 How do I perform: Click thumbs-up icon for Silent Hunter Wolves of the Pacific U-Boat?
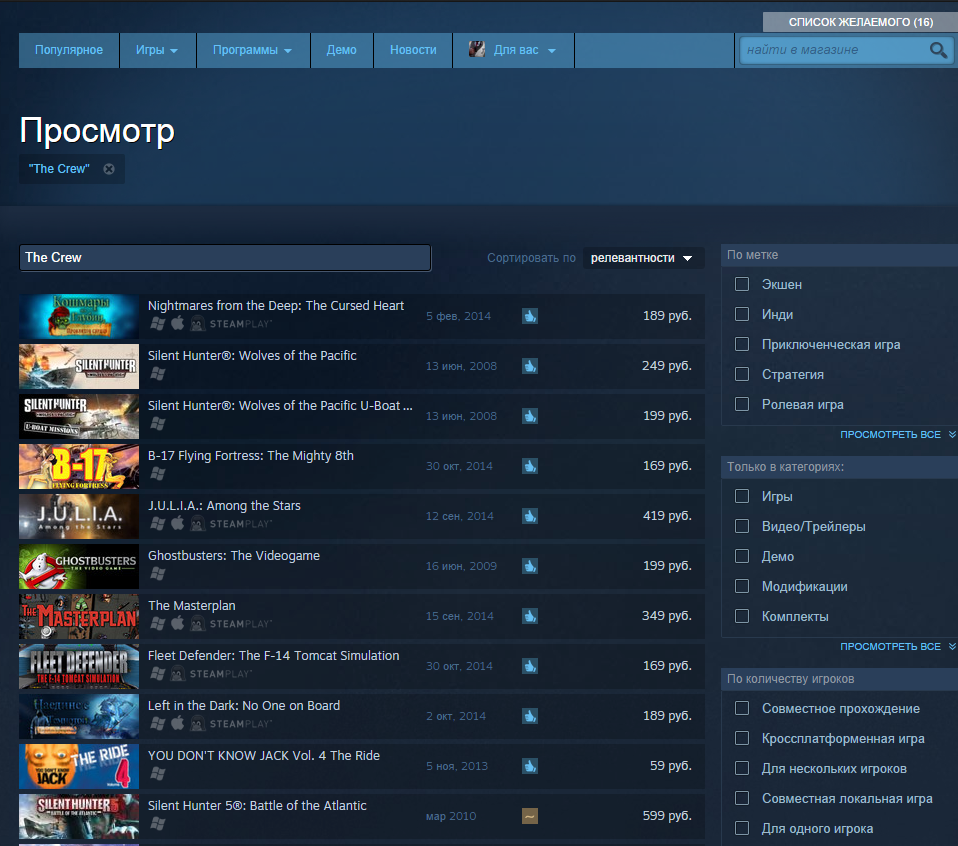coord(530,415)
